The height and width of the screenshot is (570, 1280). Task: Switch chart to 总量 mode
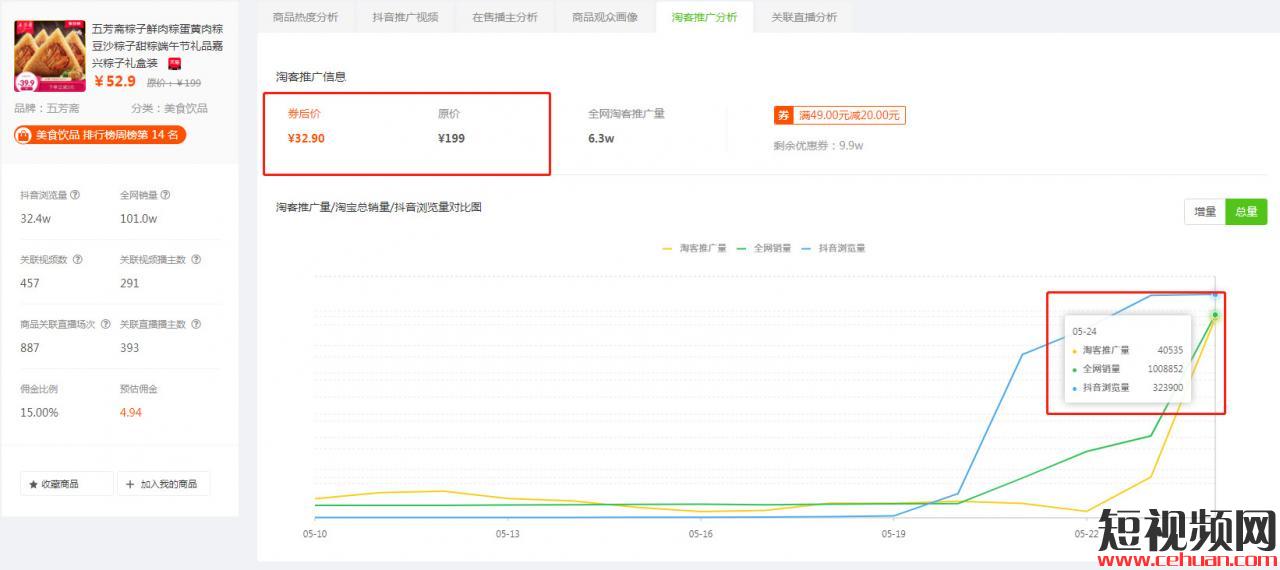(x=1246, y=212)
